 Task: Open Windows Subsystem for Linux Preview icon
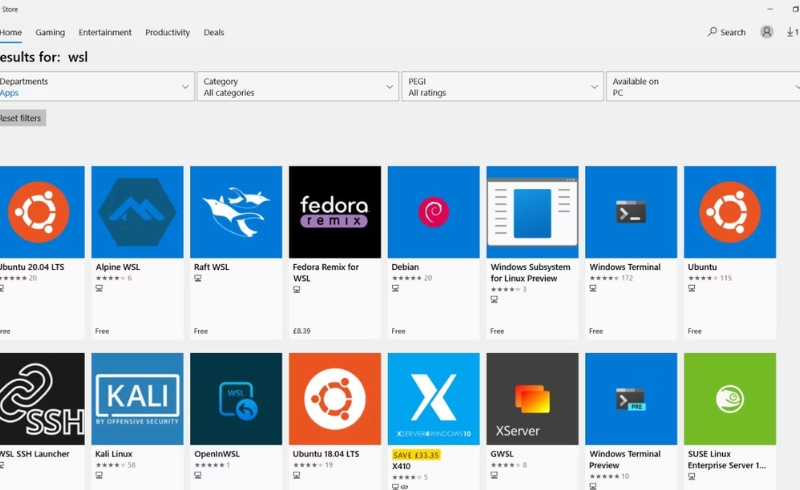[532, 212]
